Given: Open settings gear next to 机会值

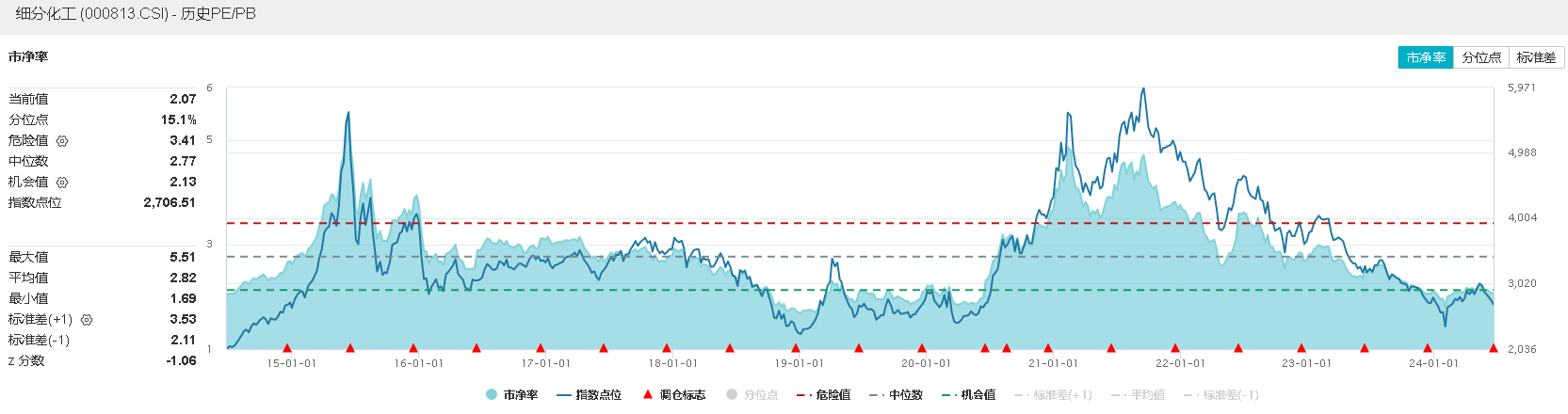Looking at the screenshot, I should (x=62, y=183).
